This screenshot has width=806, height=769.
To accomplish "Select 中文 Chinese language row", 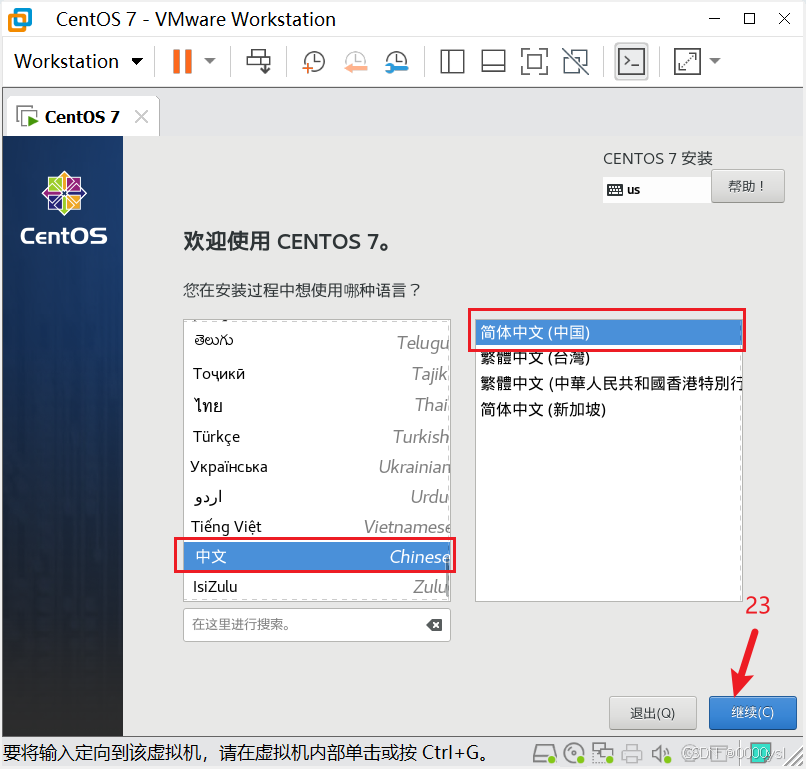I will click(x=317, y=556).
